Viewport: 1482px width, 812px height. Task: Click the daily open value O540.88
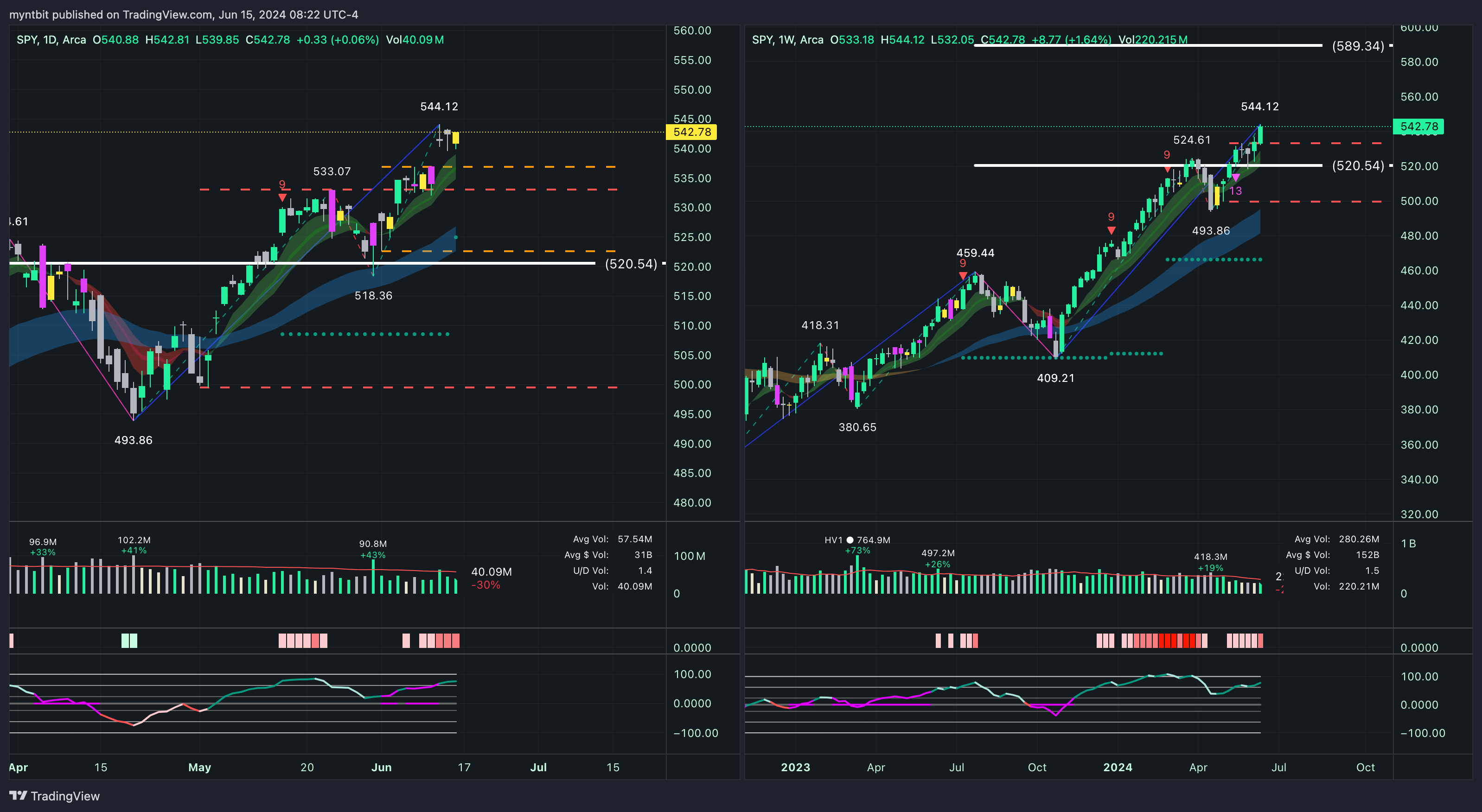coord(115,40)
